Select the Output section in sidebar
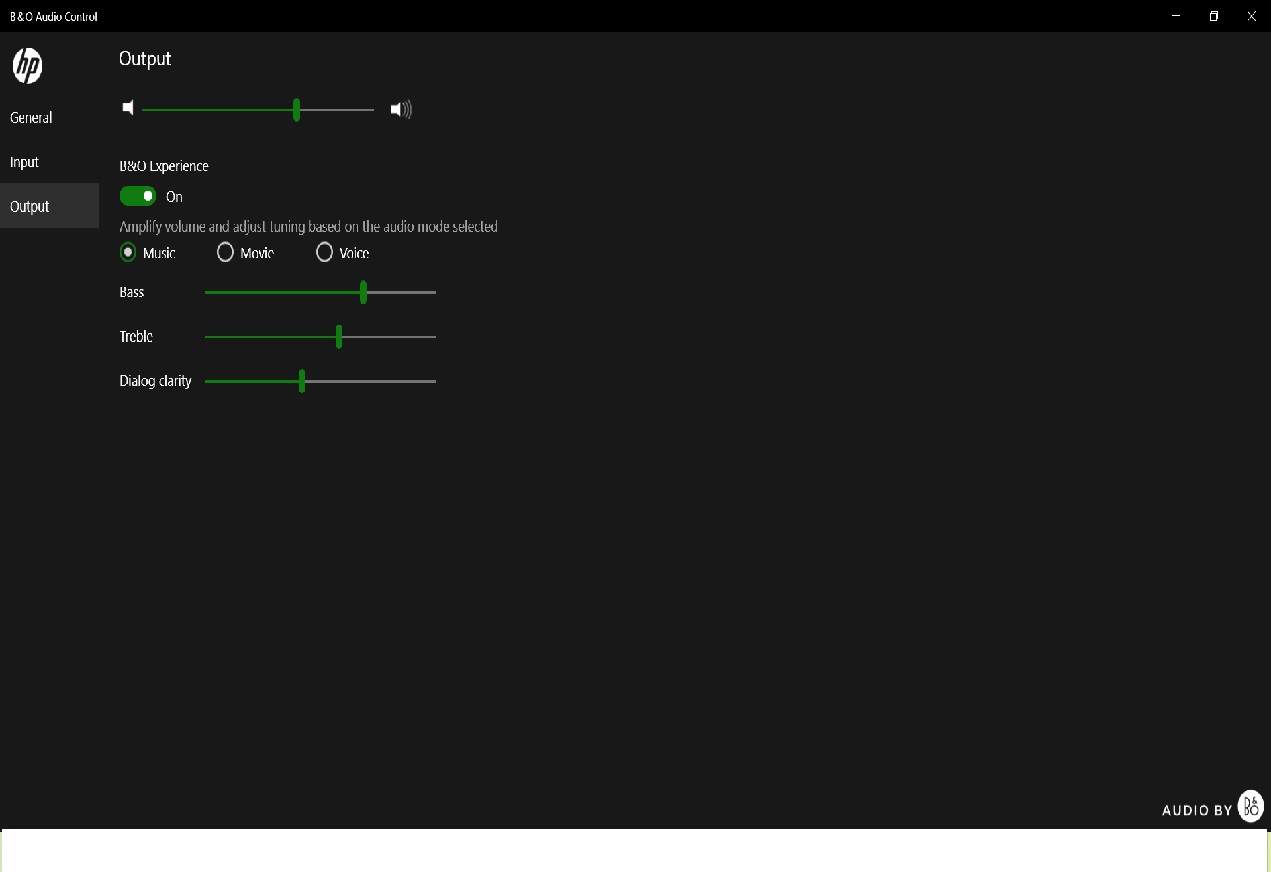The image size is (1271, 872). pos(29,206)
